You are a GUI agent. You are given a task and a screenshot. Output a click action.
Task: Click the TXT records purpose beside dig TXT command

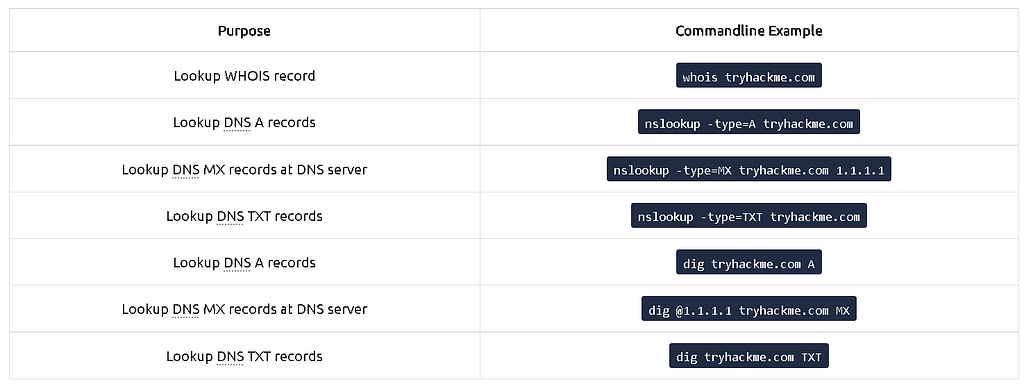click(x=244, y=356)
